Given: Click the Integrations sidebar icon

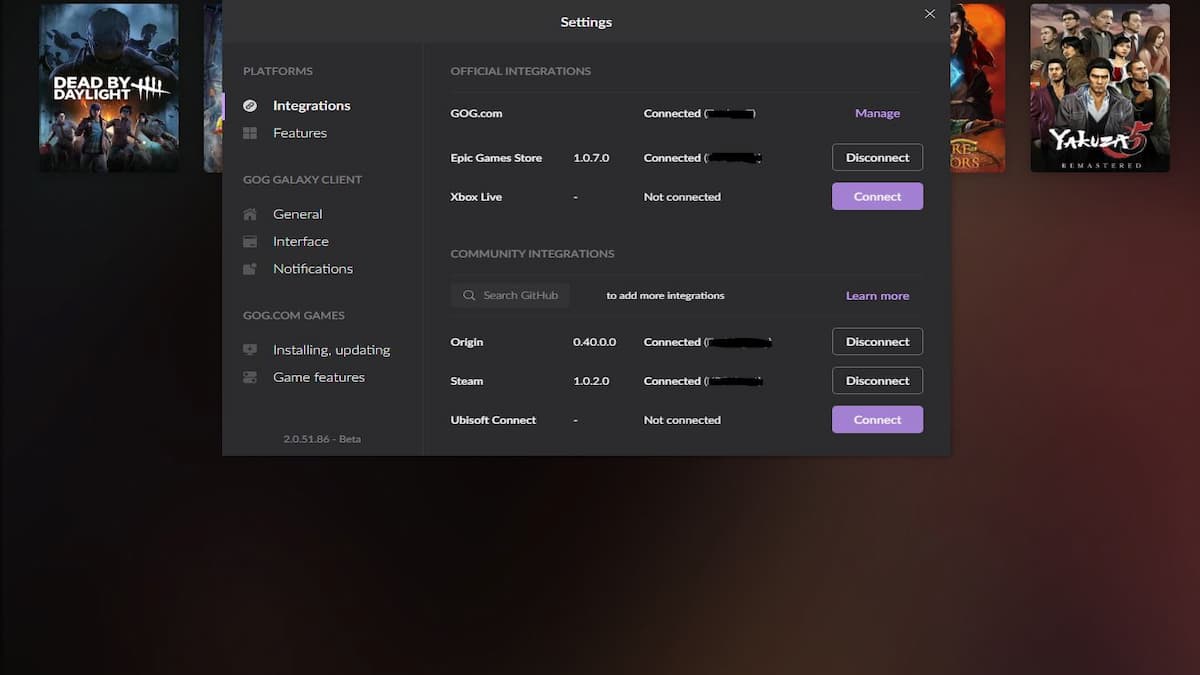Looking at the screenshot, I should [x=250, y=106].
